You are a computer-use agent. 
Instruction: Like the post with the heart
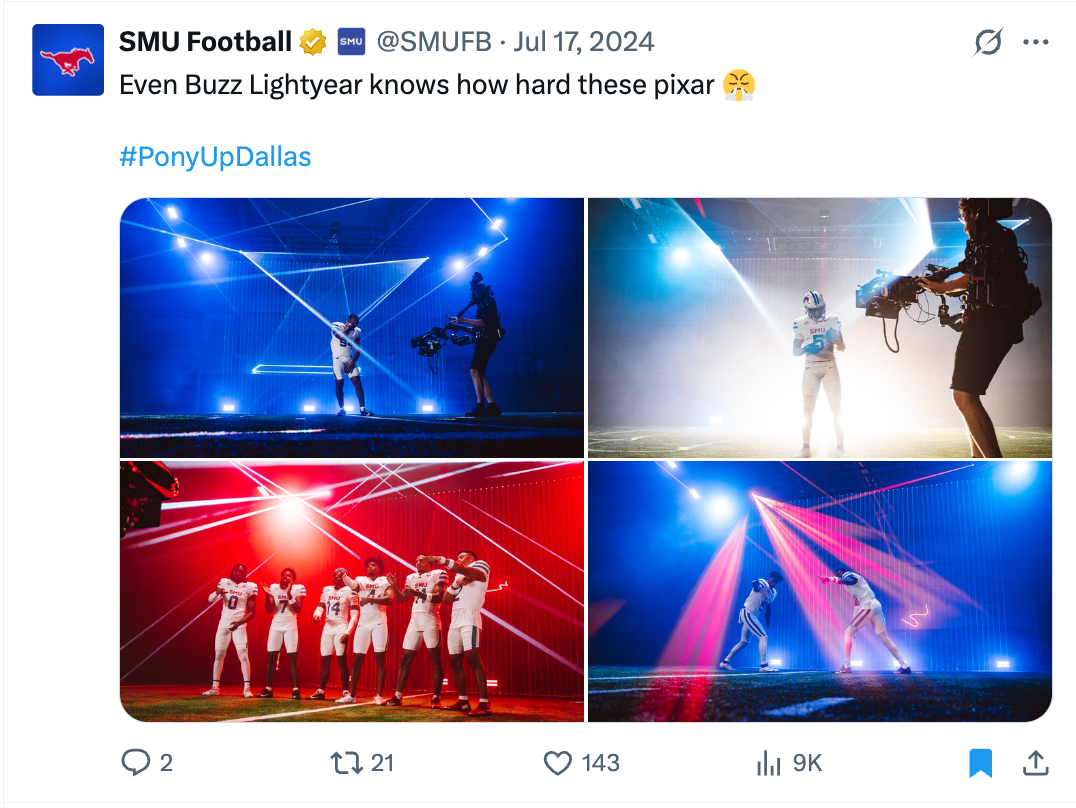point(557,763)
